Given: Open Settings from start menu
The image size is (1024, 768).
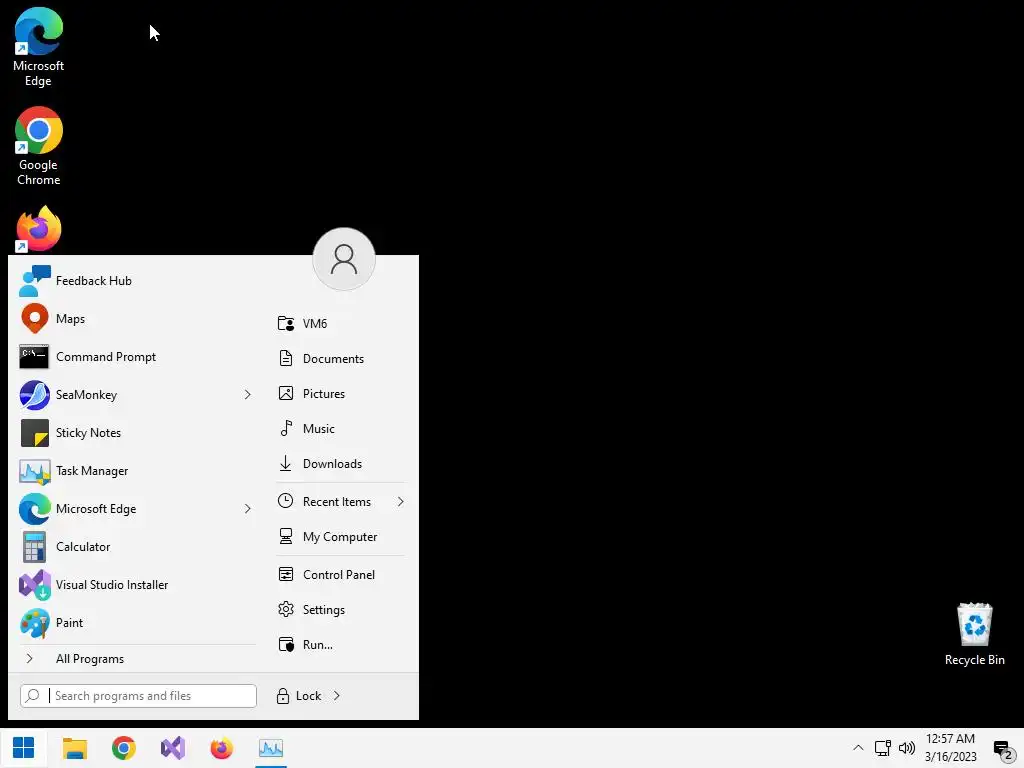Looking at the screenshot, I should coord(340,610).
